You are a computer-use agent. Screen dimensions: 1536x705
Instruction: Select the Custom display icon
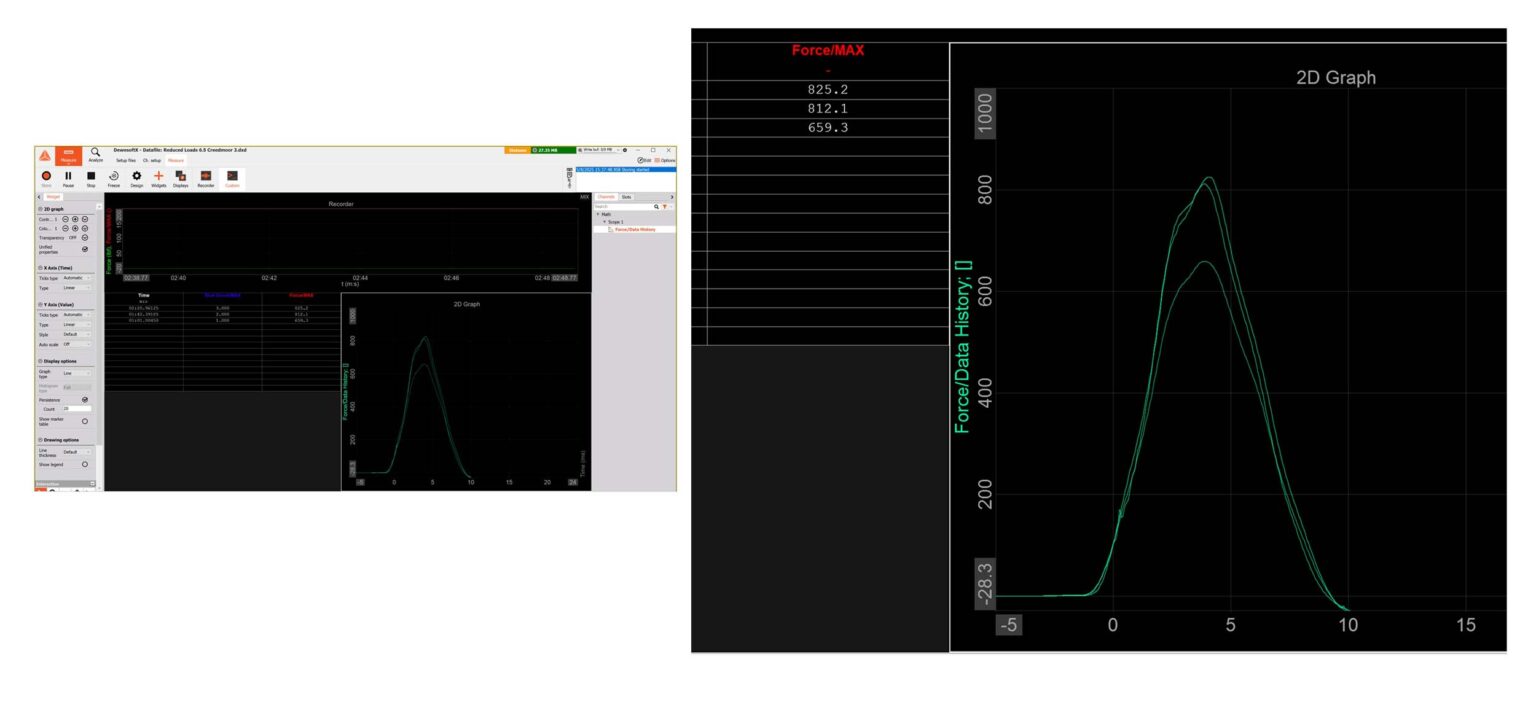tap(232, 176)
